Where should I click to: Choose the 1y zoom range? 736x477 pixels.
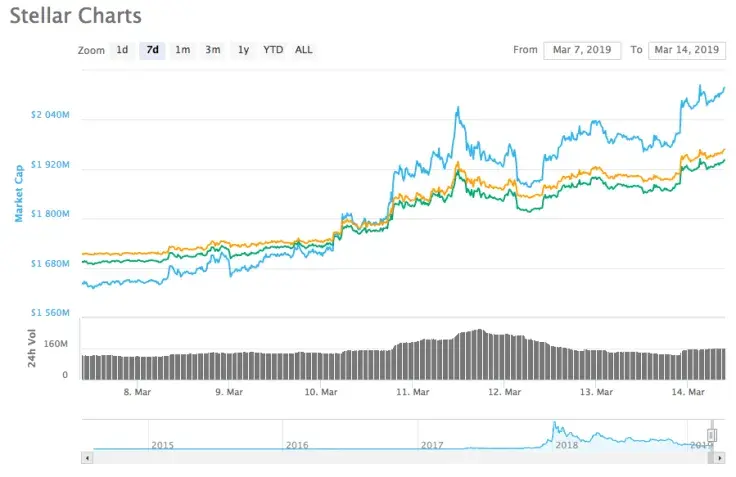tap(243, 49)
